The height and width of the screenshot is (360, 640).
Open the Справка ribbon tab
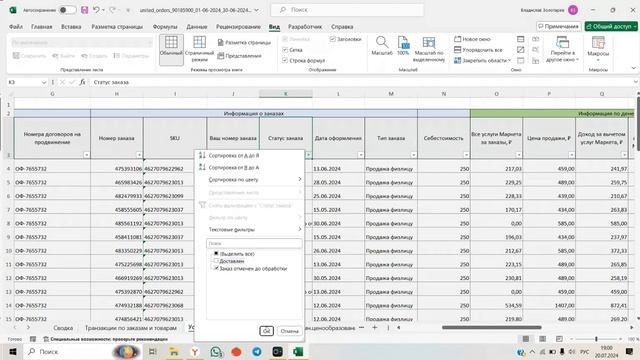coord(342,27)
